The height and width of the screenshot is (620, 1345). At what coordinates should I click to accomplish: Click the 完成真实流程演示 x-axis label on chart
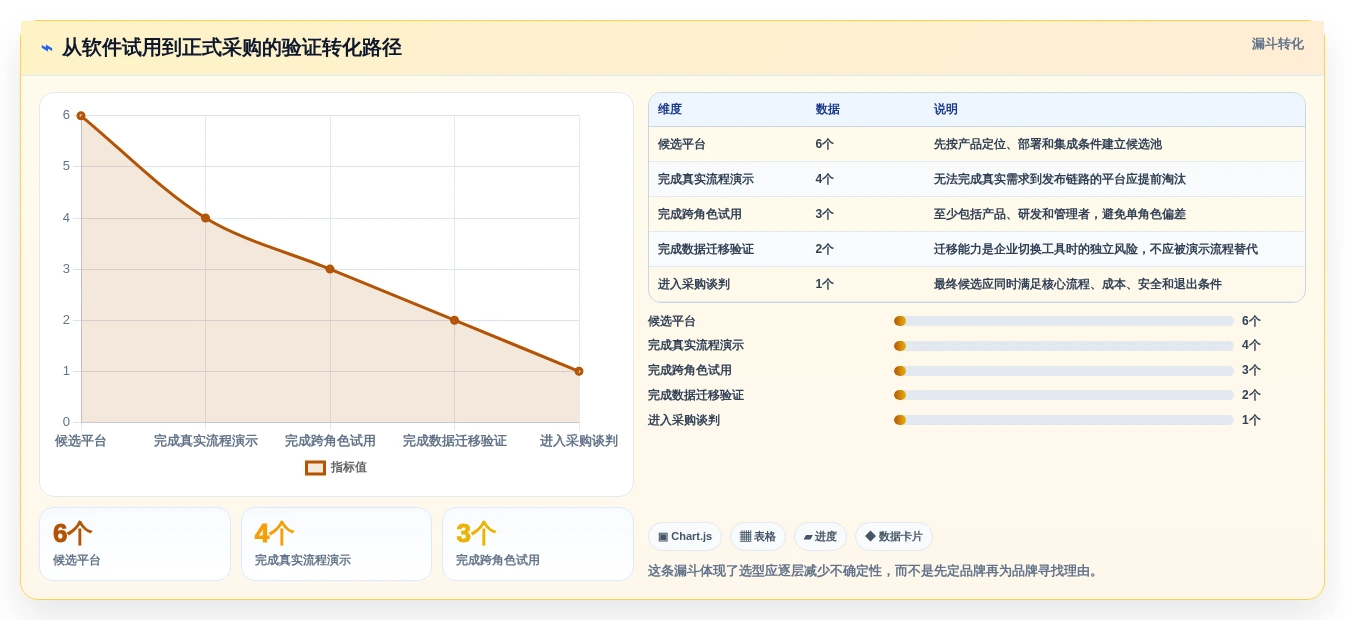206,441
